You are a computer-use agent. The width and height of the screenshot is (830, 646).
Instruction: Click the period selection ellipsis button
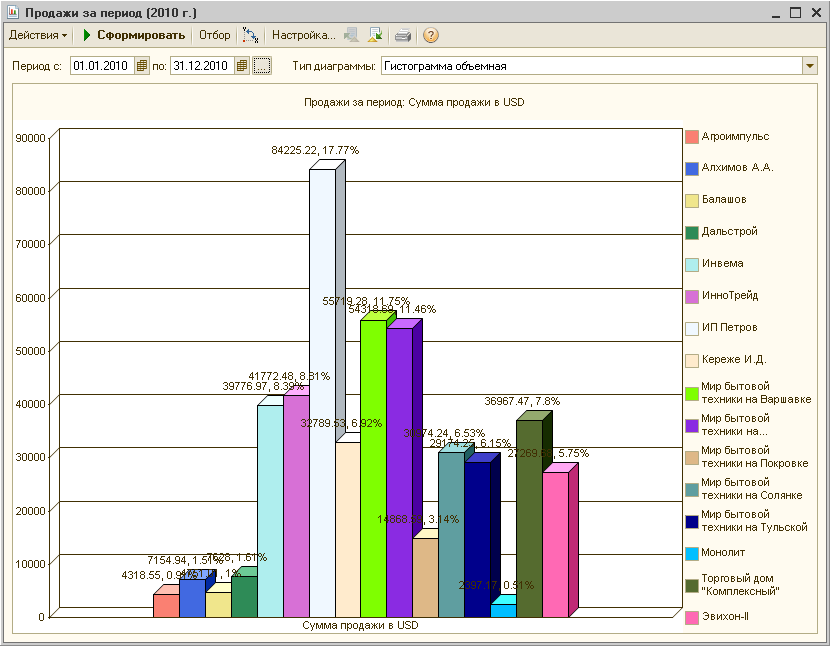[261, 66]
